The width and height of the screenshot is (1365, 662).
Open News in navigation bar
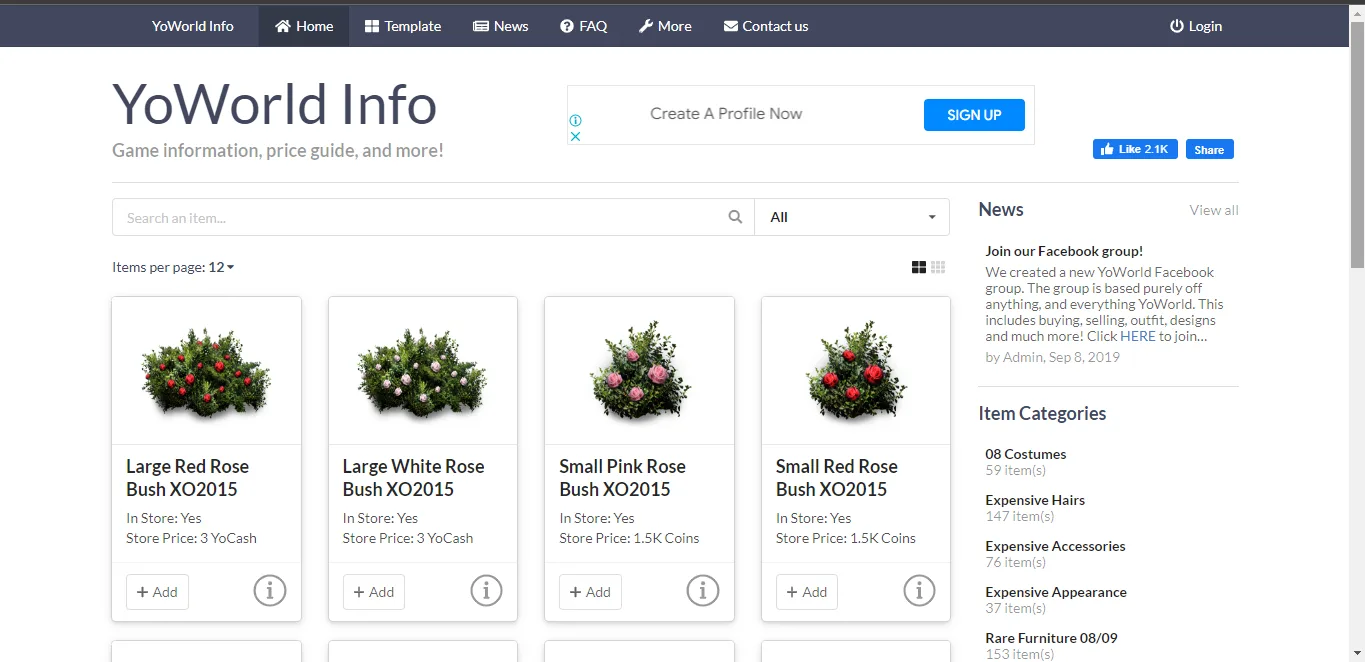tap(501, 26)
